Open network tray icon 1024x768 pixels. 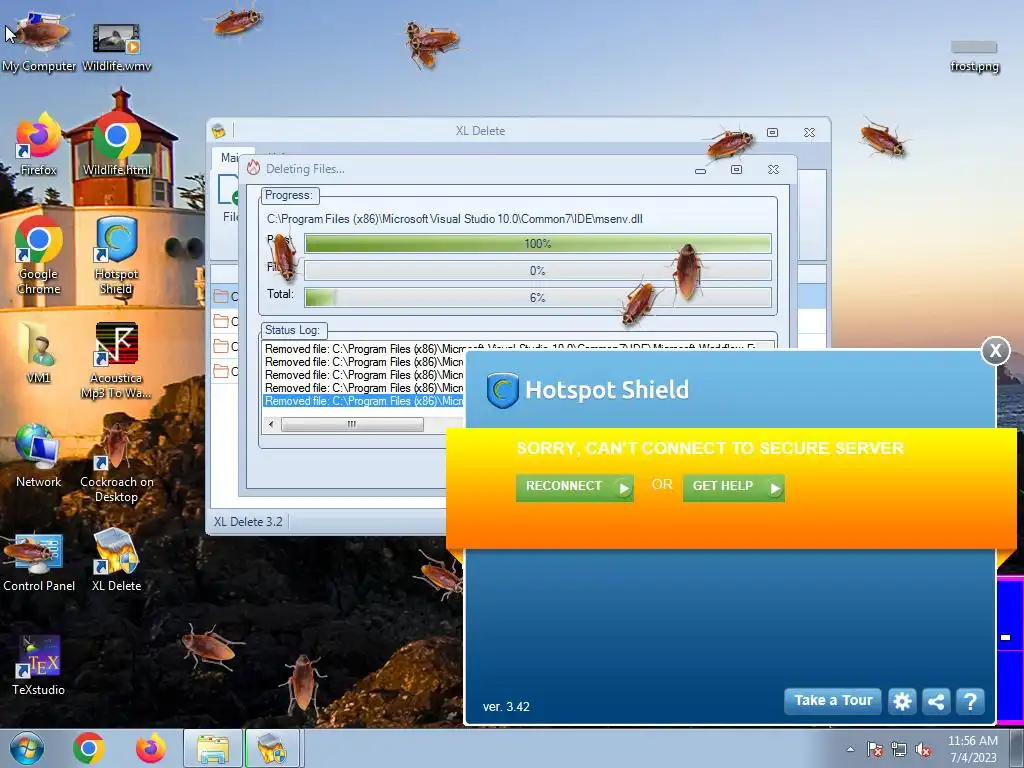[x=899, y=749]
